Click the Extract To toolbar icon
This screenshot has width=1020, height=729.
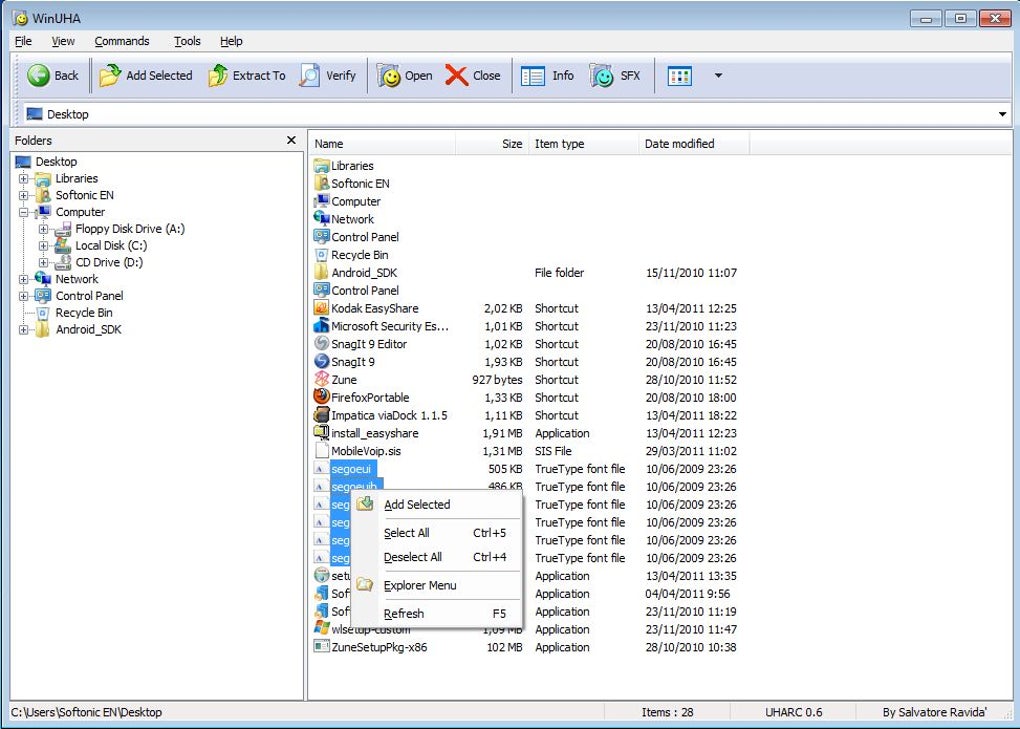pos(218,75)
